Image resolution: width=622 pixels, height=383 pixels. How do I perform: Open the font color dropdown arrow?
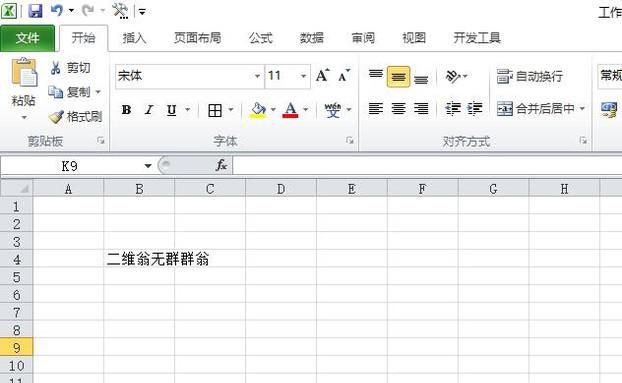click(x=306, y=109)
